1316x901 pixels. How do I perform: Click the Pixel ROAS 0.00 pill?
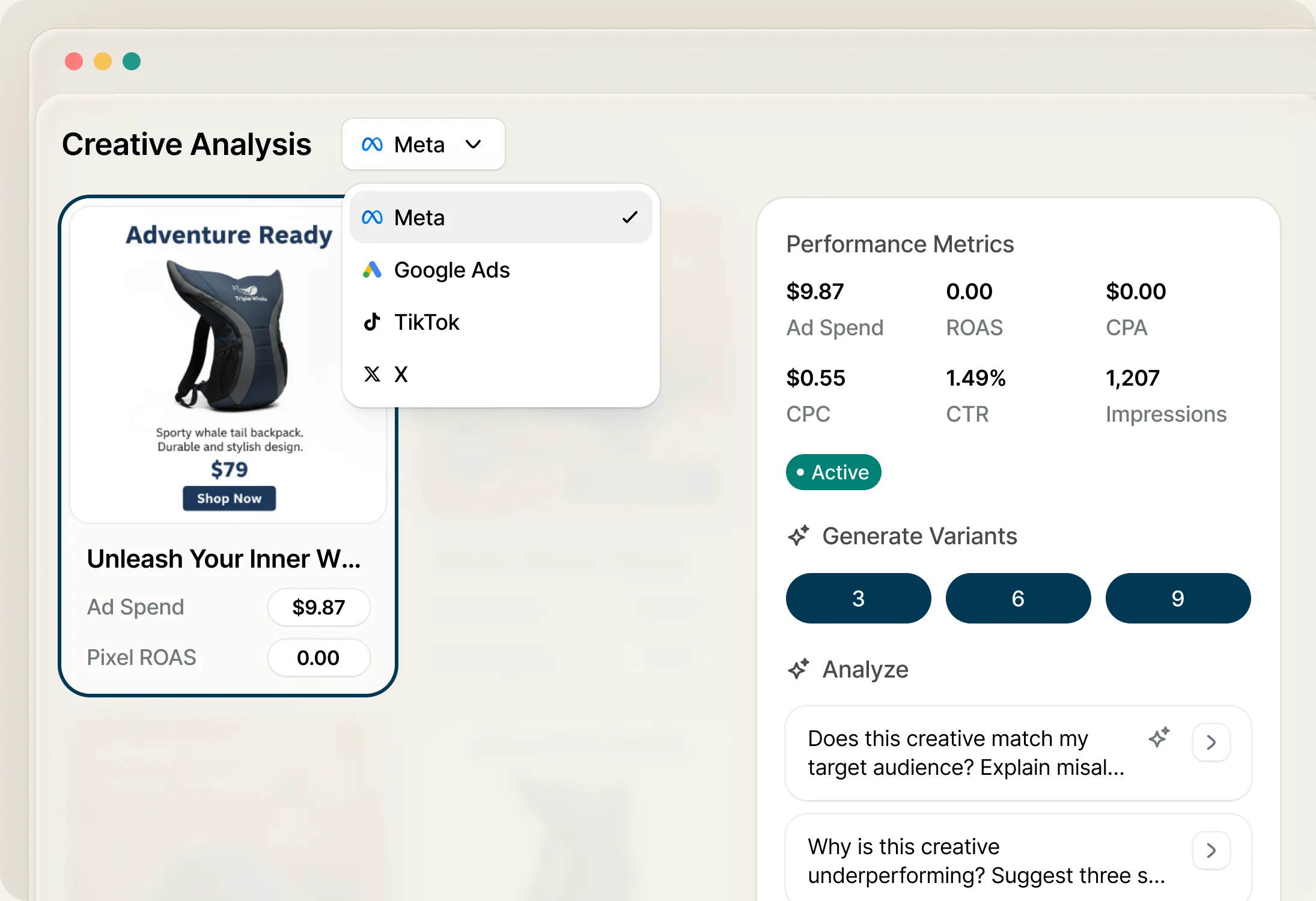tap(318, 658)
